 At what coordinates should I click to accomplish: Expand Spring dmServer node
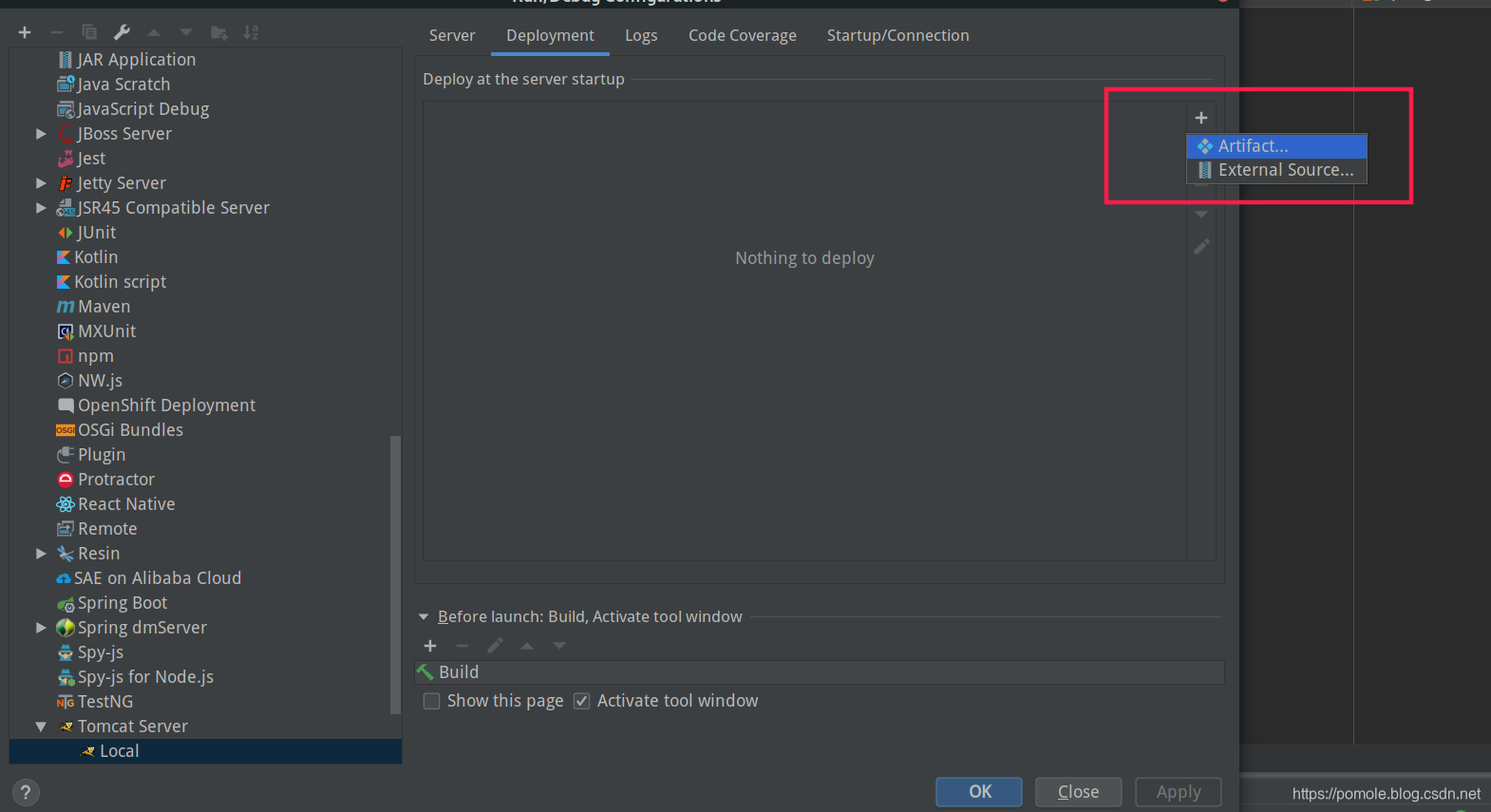(41, 628)
